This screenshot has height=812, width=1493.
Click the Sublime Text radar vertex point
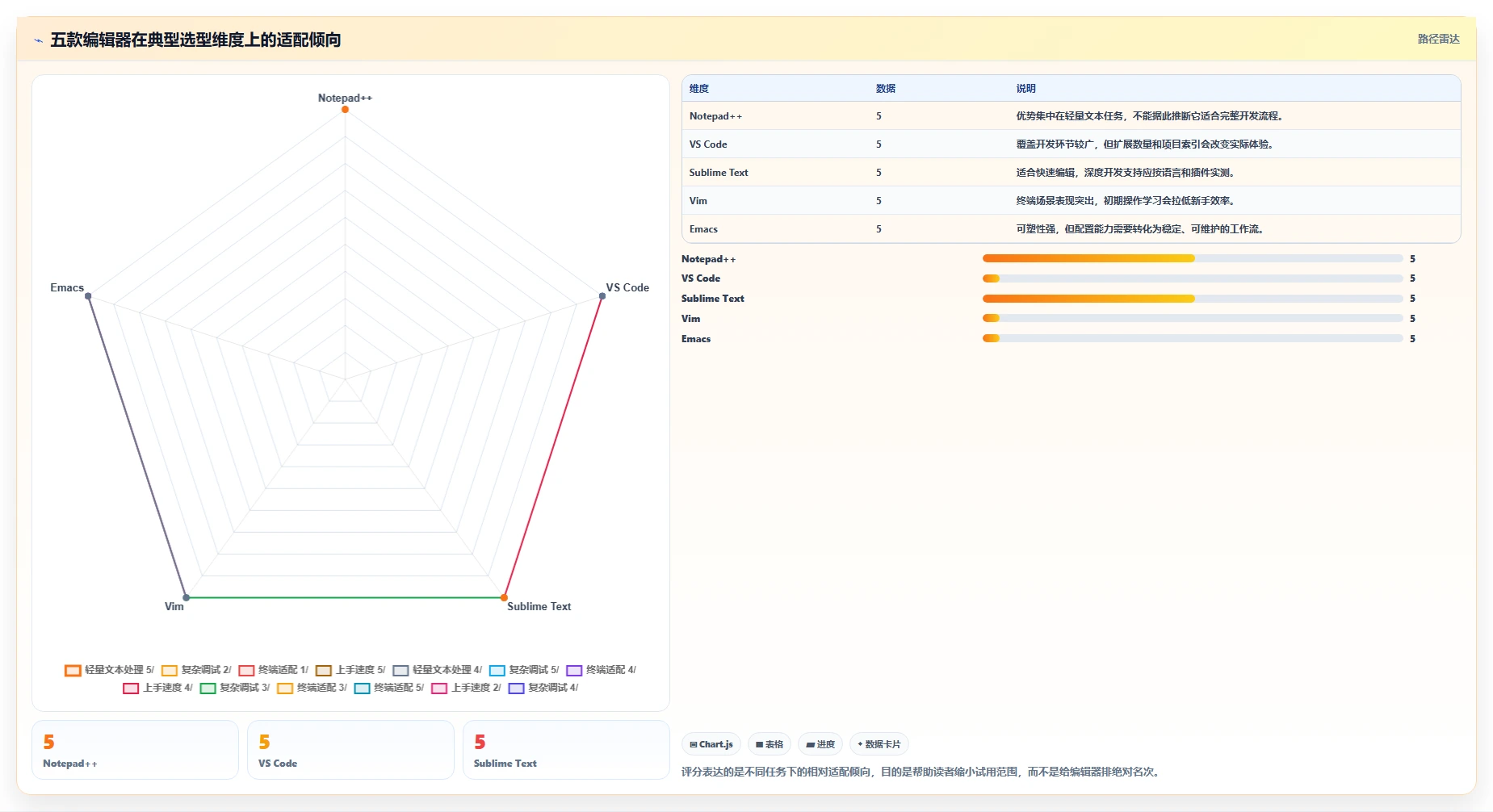coord(504,598)
